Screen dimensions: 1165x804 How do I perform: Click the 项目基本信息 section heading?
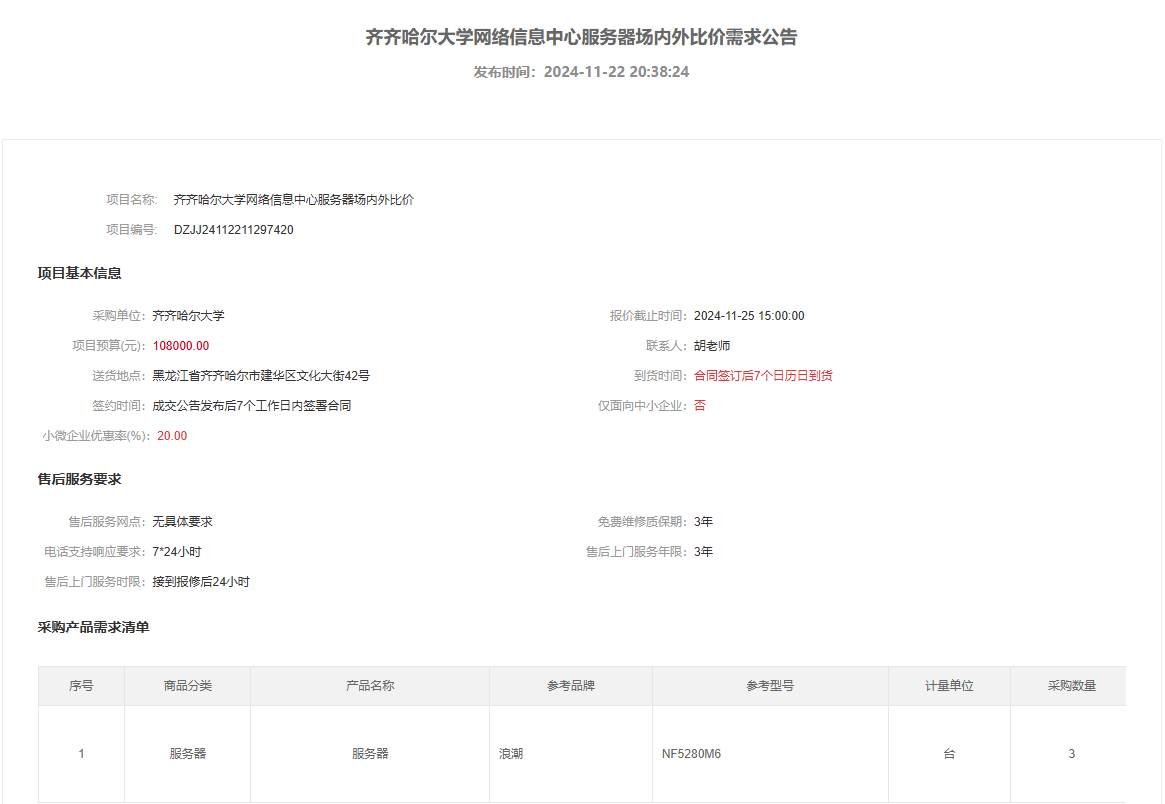80,274
